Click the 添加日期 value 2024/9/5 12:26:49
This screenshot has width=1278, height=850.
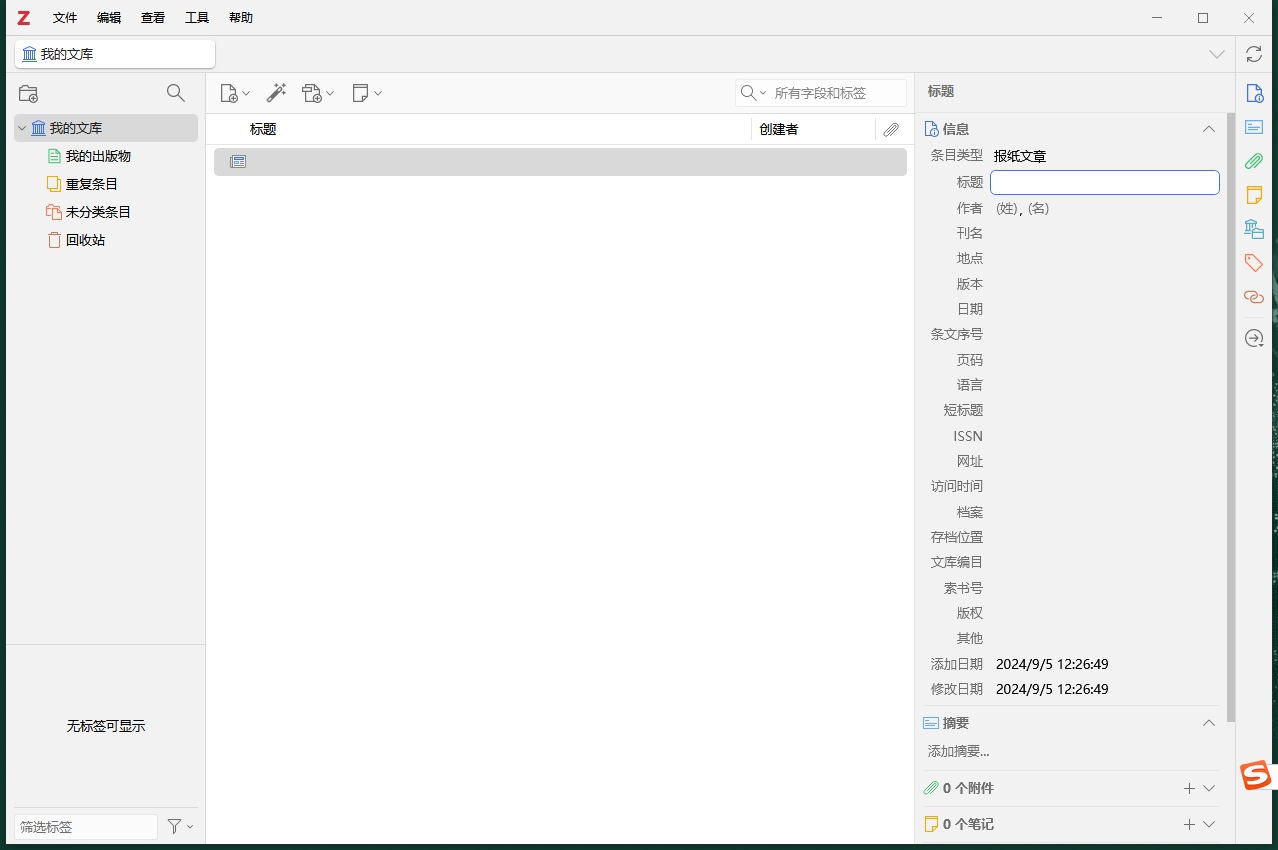1052,664
